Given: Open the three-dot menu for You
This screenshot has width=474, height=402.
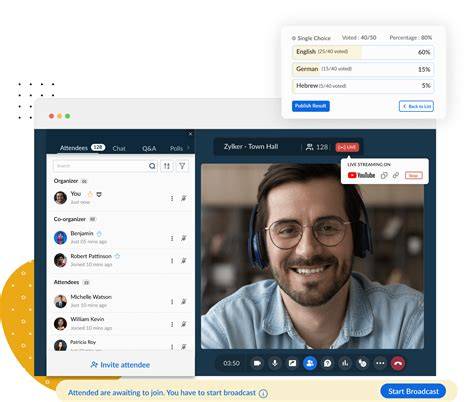Looking at the screenshot, I should [x=172, y=198].
